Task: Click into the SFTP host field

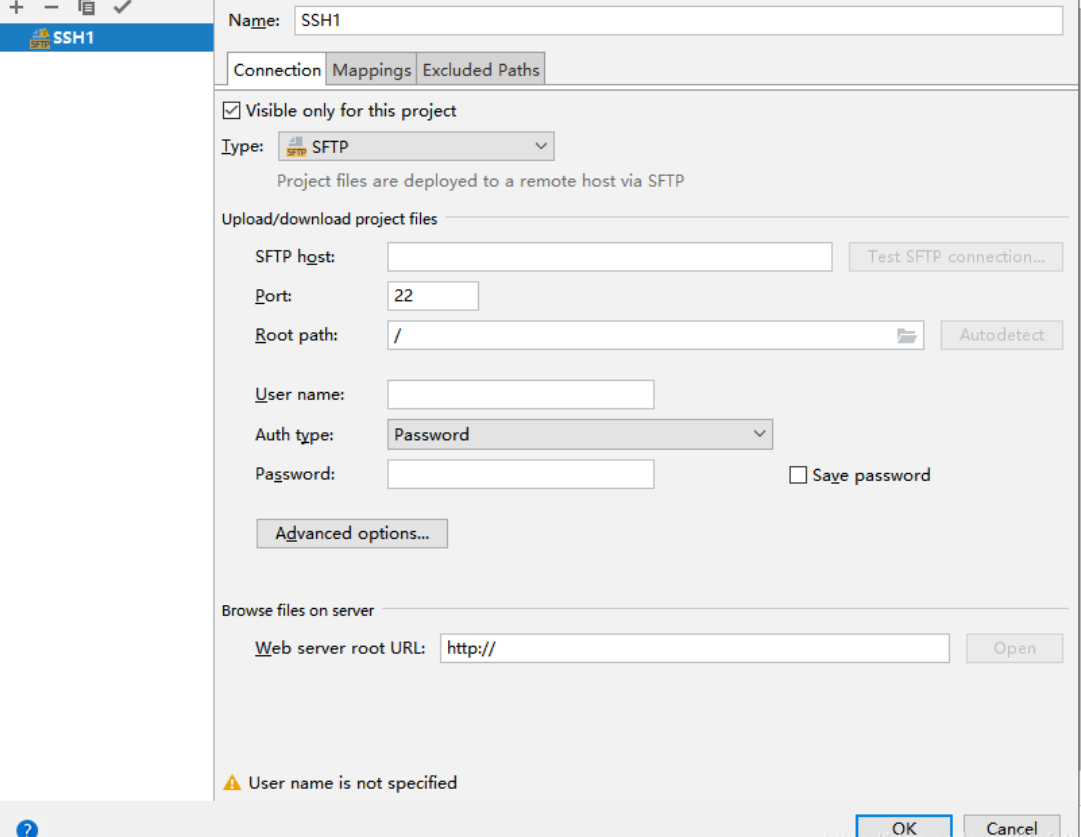Action: click(x=609, y=257)
